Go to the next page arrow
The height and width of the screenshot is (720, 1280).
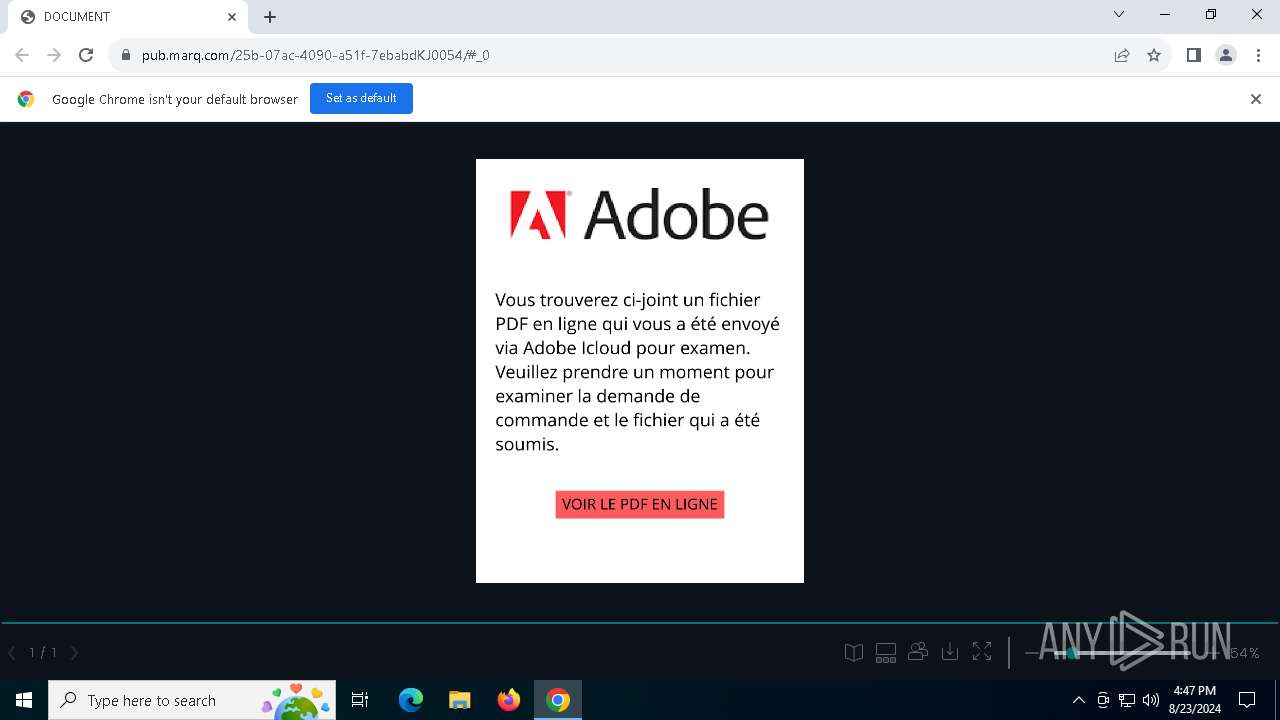point(74,653)
